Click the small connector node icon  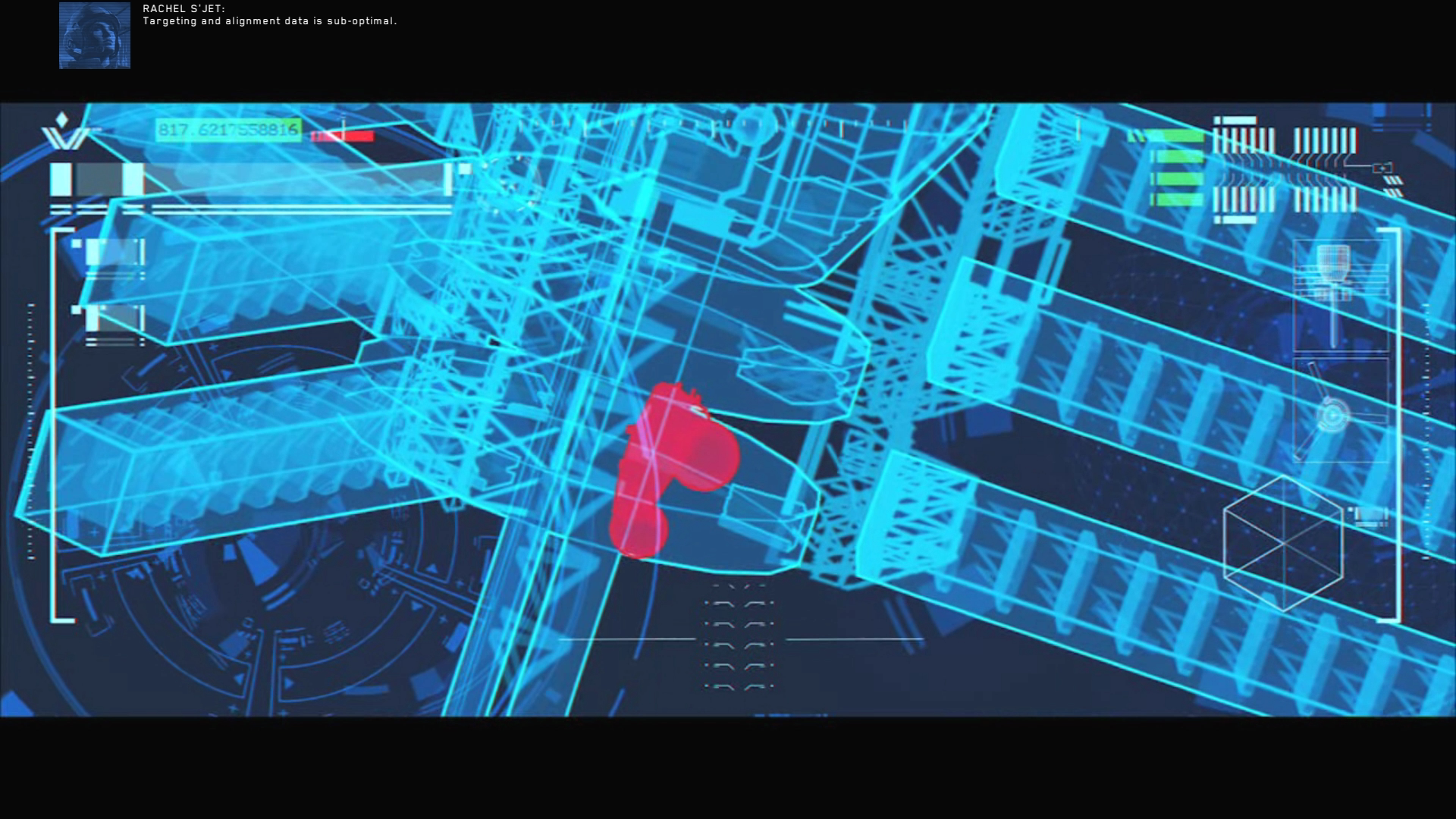(1382, 168)
